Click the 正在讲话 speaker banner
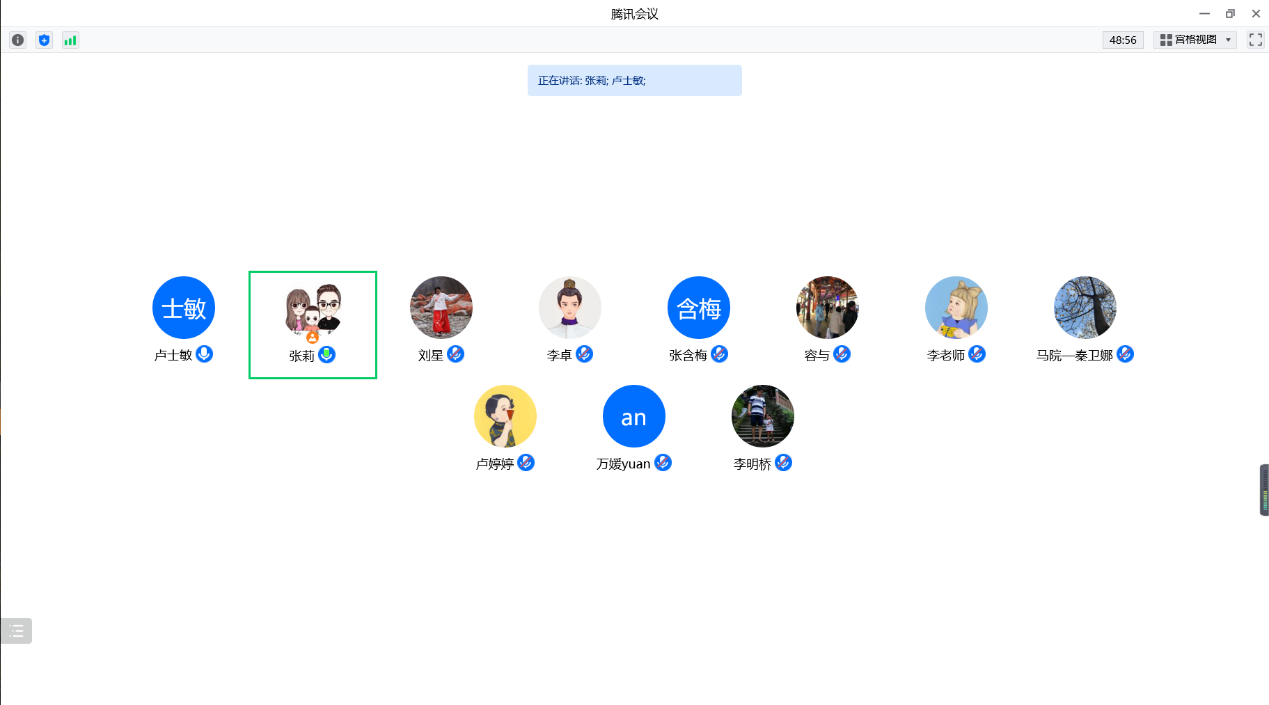1269x705 pixels. (634, 80)
